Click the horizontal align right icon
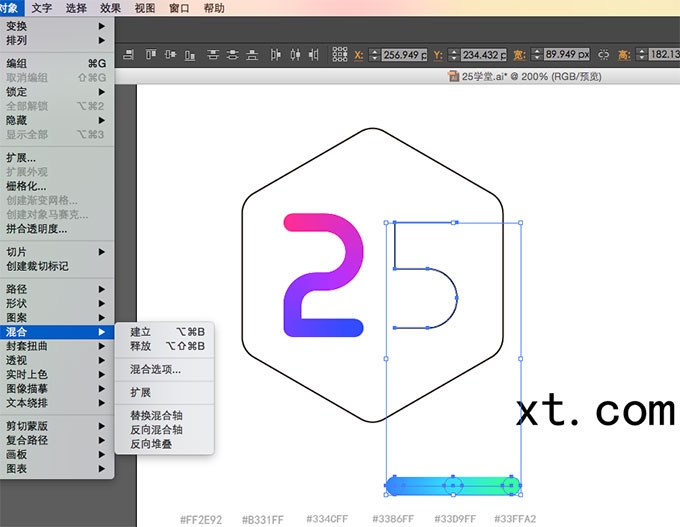This screenshot has height=527, width=680. (128, 55)
